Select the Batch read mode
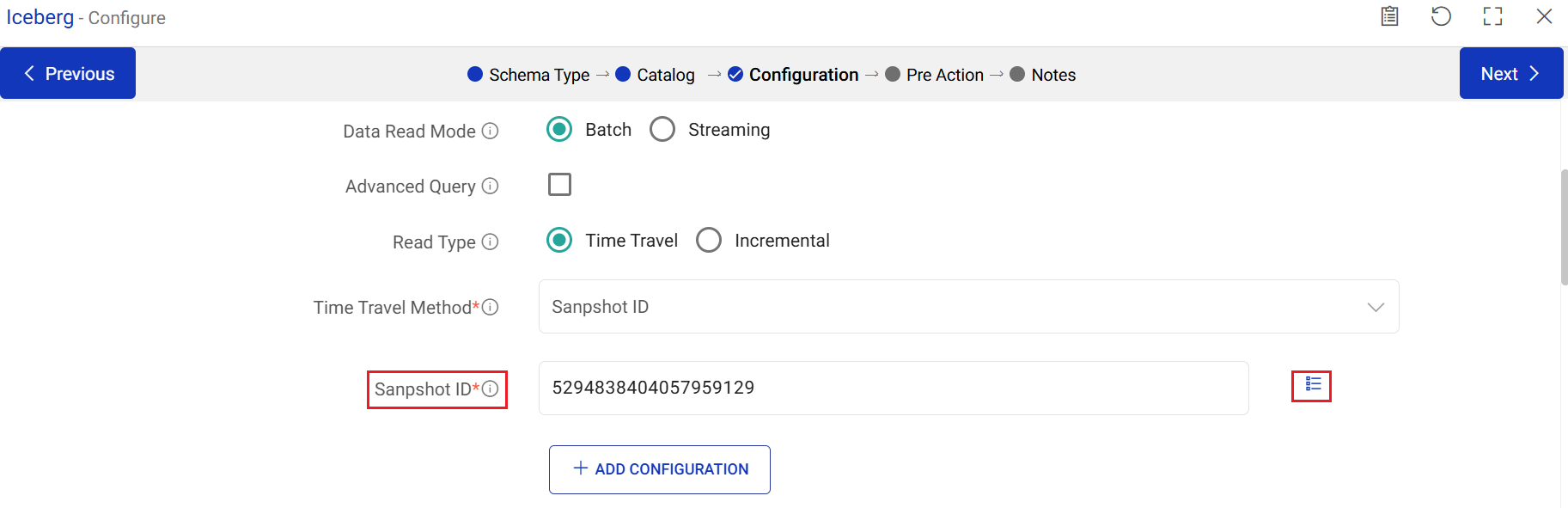 [559, 130]
